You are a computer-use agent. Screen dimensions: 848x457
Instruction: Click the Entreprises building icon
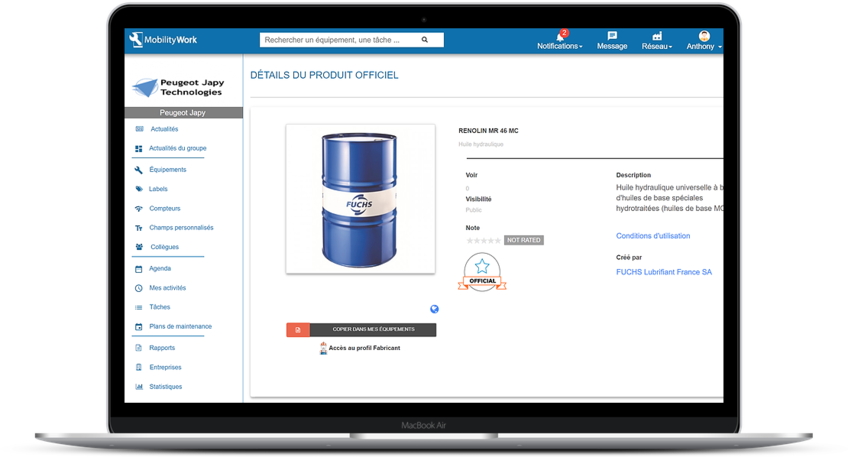pyautogui.click(x=138, y=367)
